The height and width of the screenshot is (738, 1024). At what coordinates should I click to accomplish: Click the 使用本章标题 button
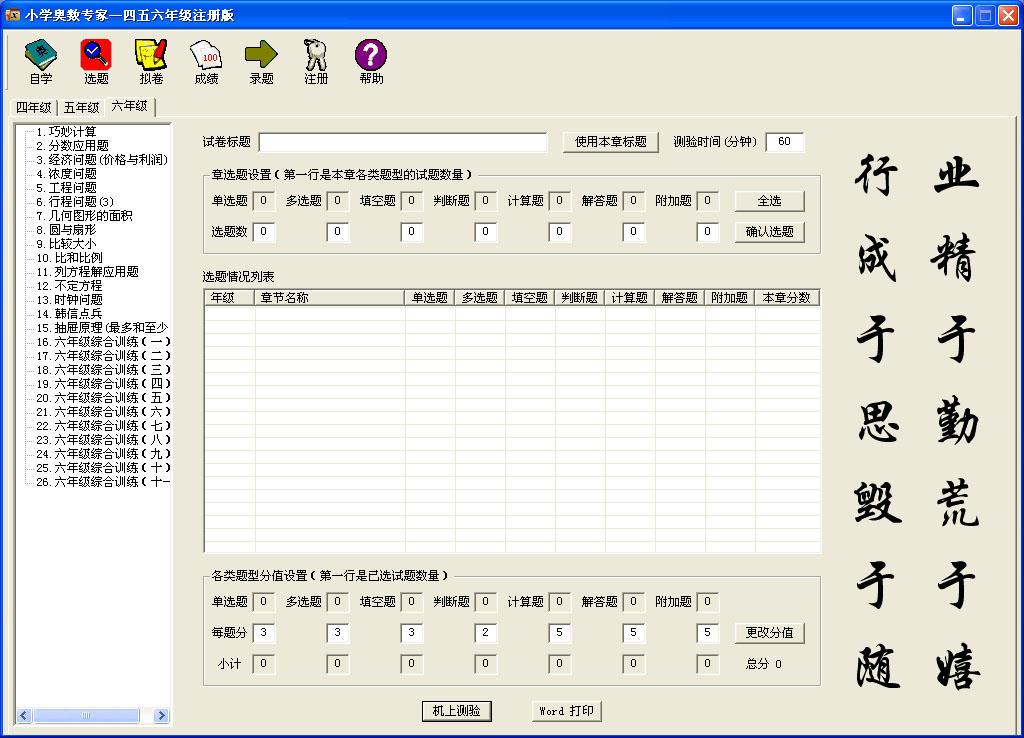tap(610, 142)
